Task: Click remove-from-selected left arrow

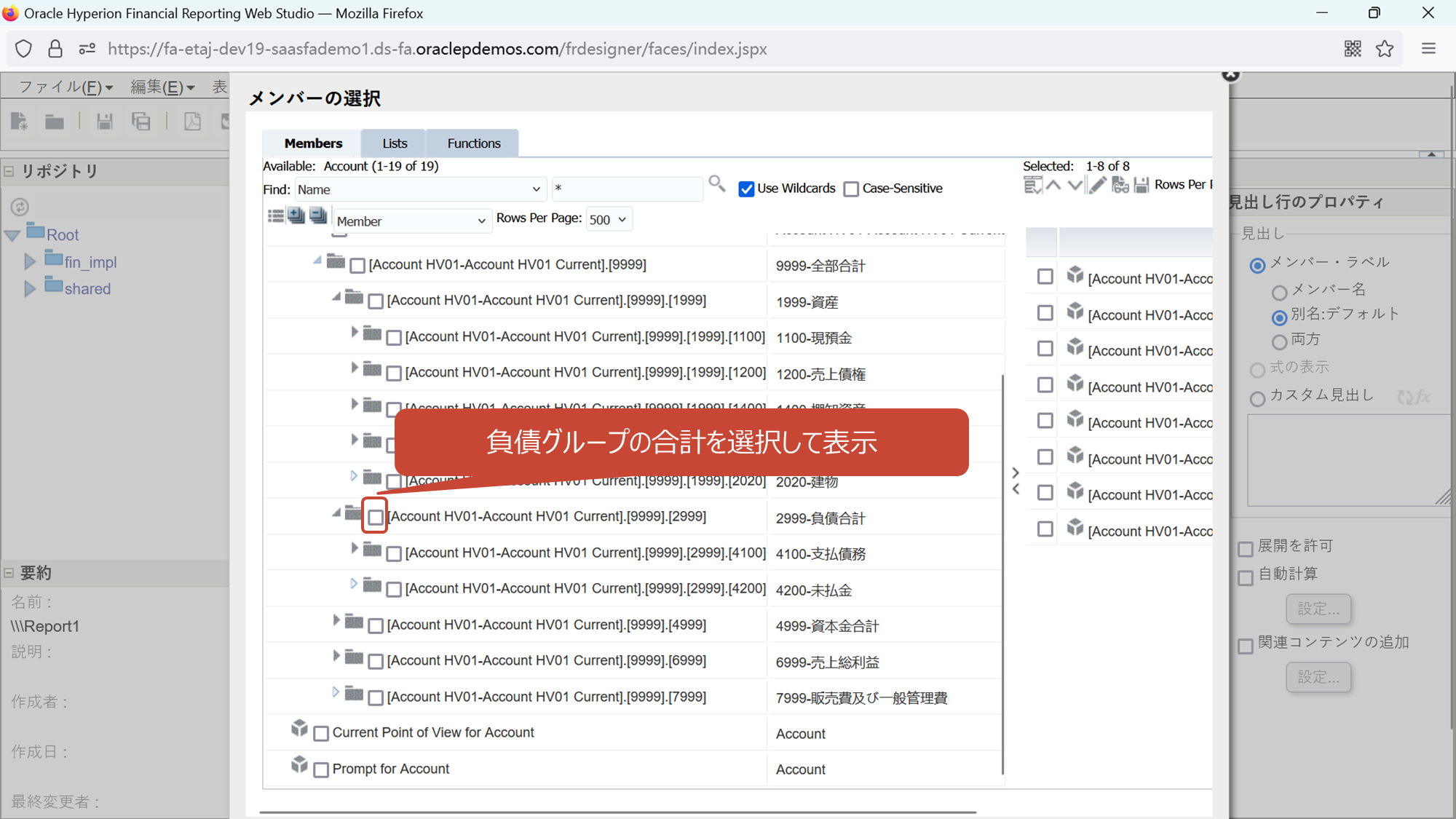Action: pos(1016,489)
